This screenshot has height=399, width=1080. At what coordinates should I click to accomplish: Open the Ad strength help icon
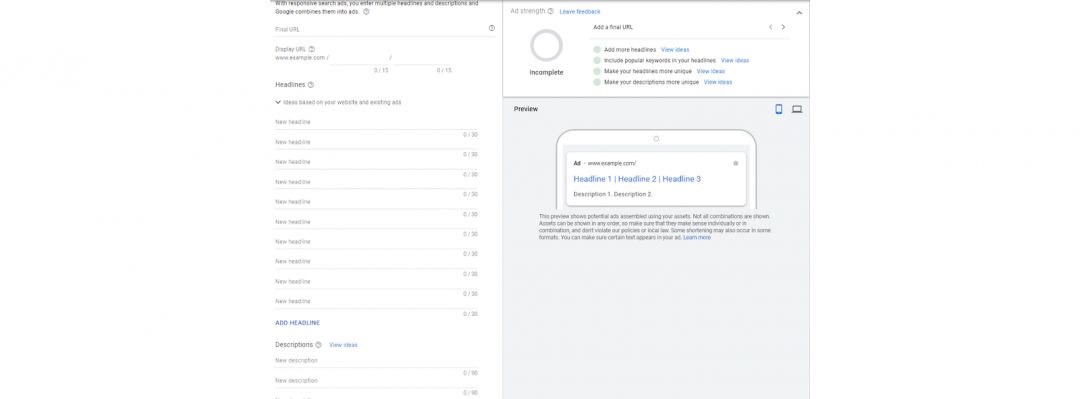pos(550,11)
